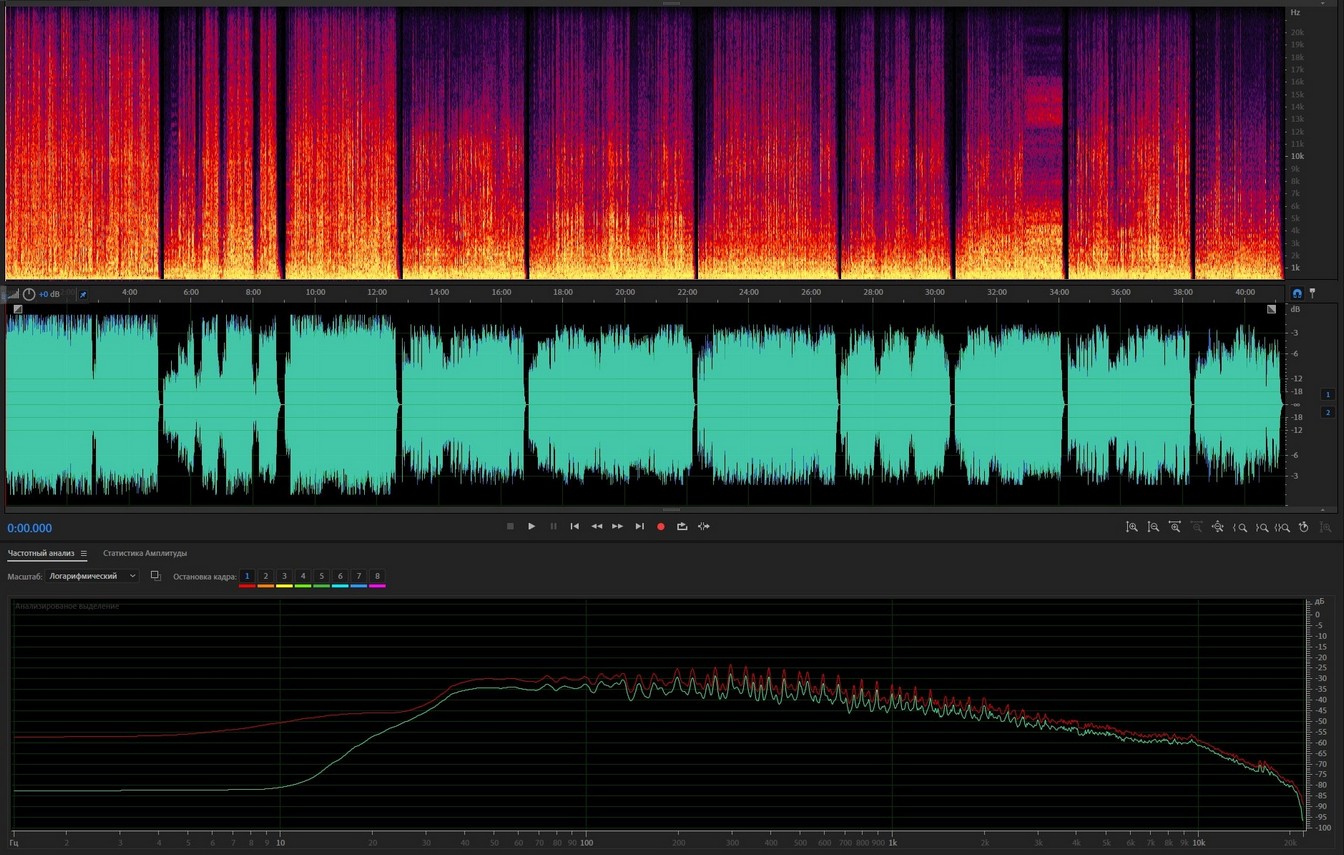This screenshot has height=855, width=1344.
Task: Select the Частотный анализ tab
Action: tap(42, 553)
